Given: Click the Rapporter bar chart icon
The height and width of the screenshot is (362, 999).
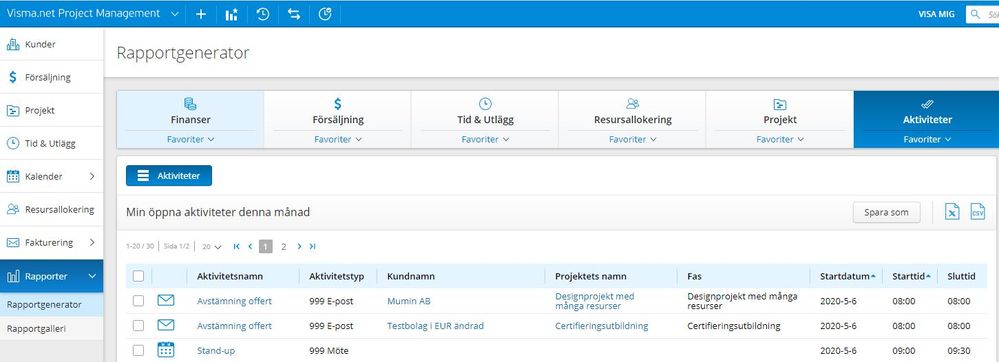Looking at the screenshot, I should coord(13,276).
